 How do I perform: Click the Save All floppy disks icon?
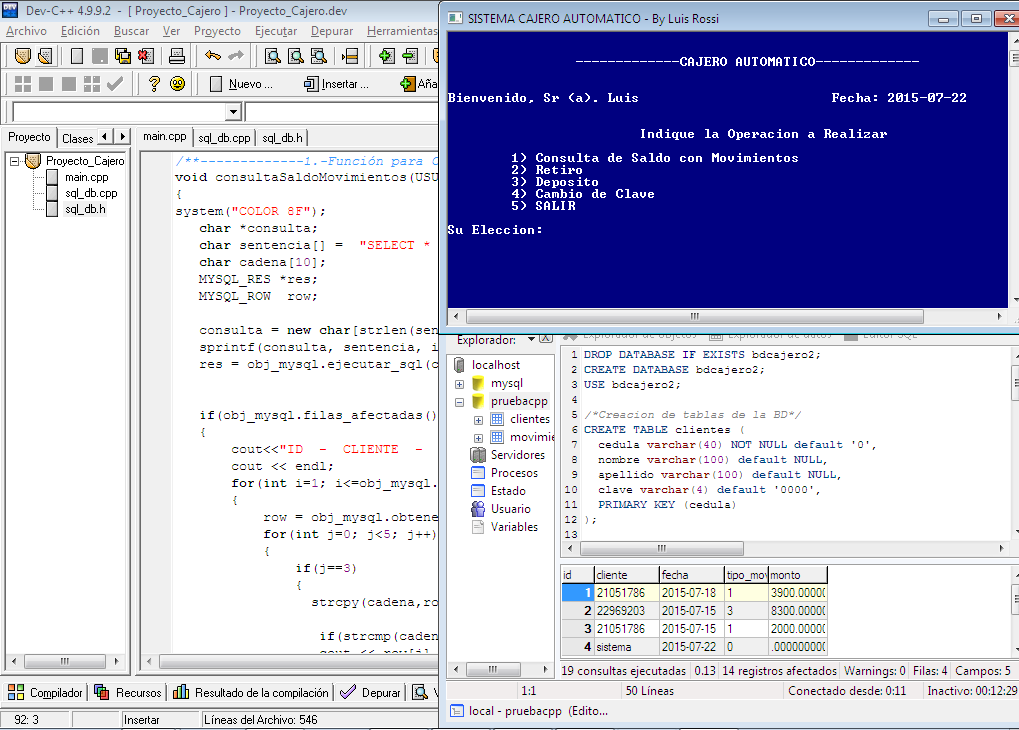pos(122,56)
